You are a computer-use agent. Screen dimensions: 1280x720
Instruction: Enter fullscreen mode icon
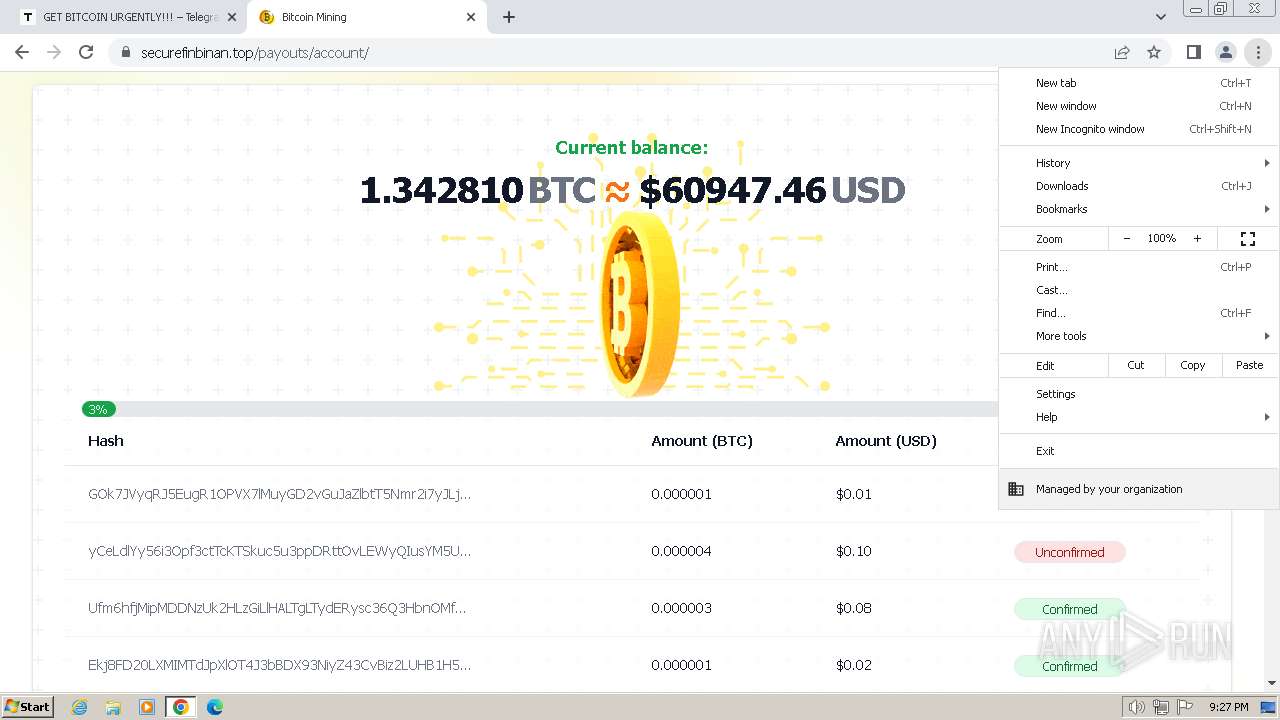click(1248, 239)
